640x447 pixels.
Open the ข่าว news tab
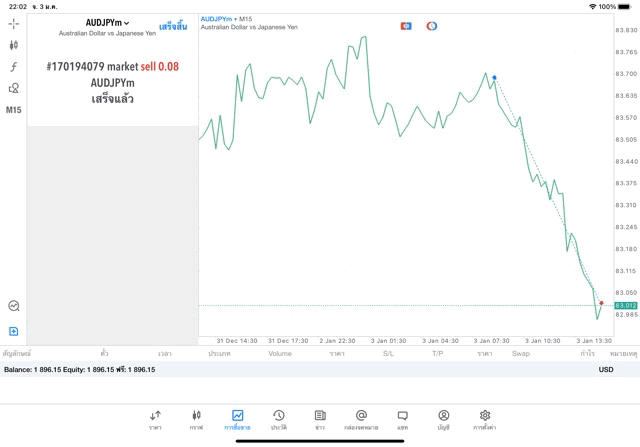click(x=320, y=419)
